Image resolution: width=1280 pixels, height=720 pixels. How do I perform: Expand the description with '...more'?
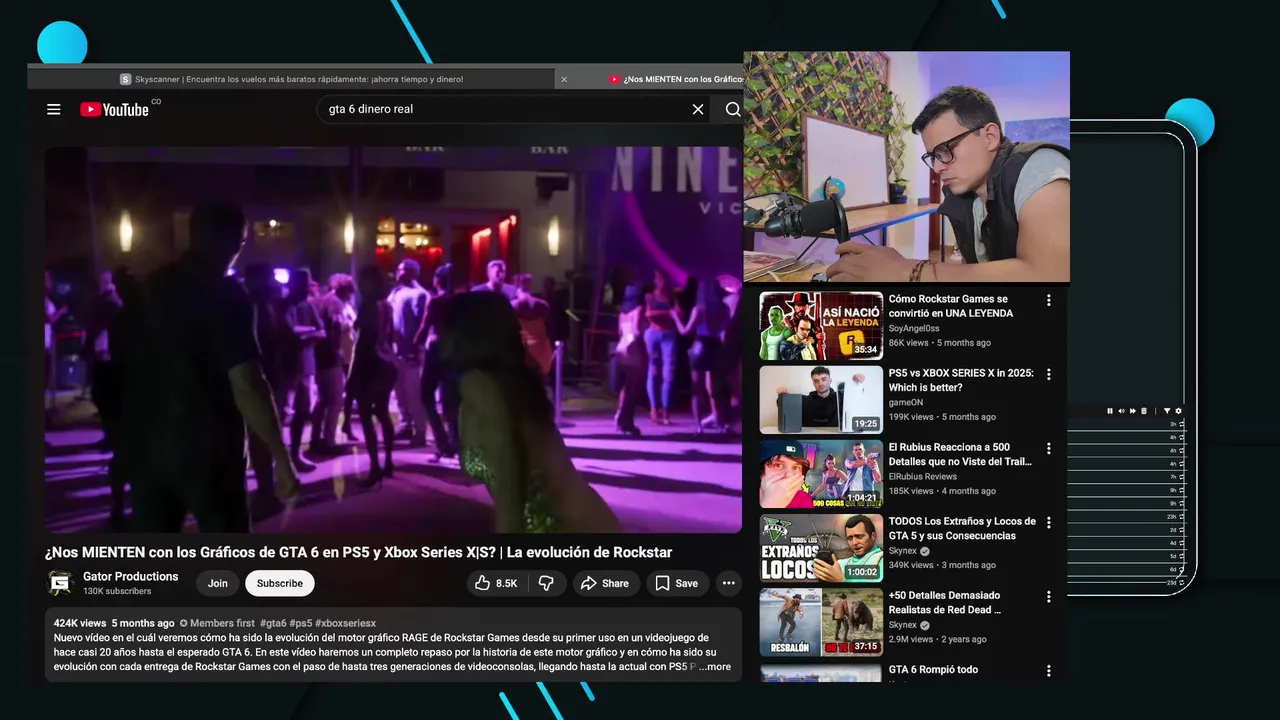tap(715, 666)
